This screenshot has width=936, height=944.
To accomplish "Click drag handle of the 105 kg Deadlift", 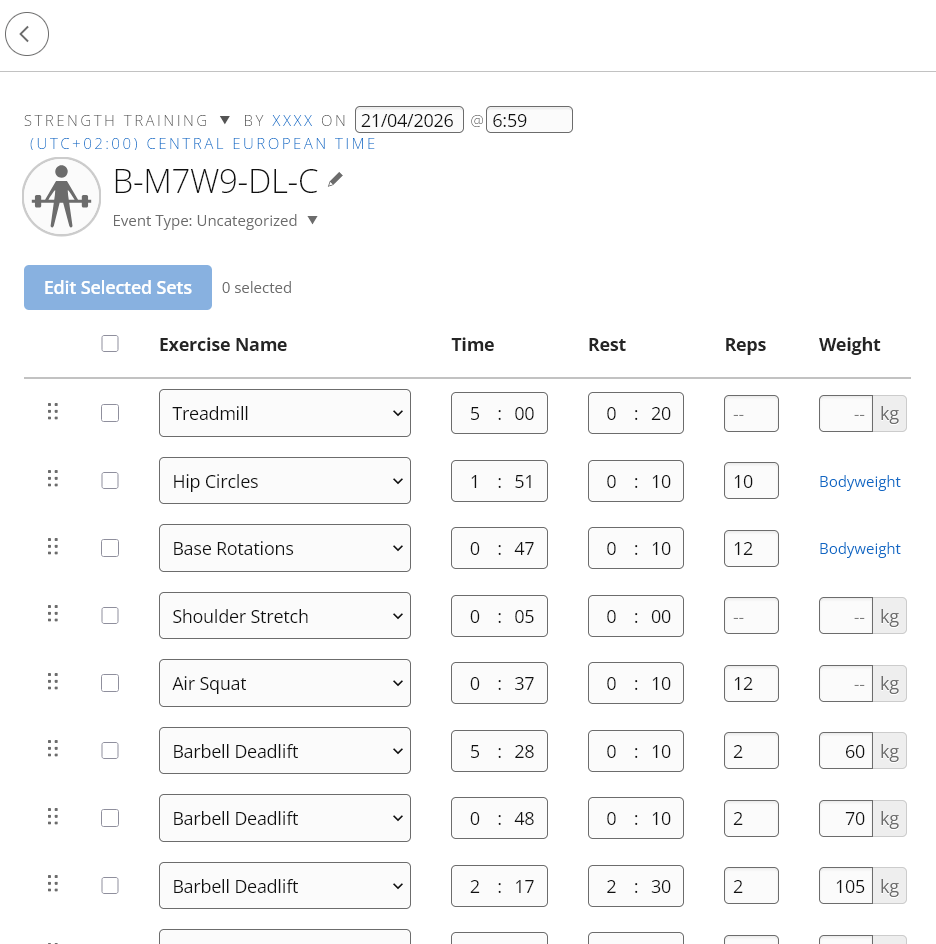I will pyautogui.click(x=53, y=883).
